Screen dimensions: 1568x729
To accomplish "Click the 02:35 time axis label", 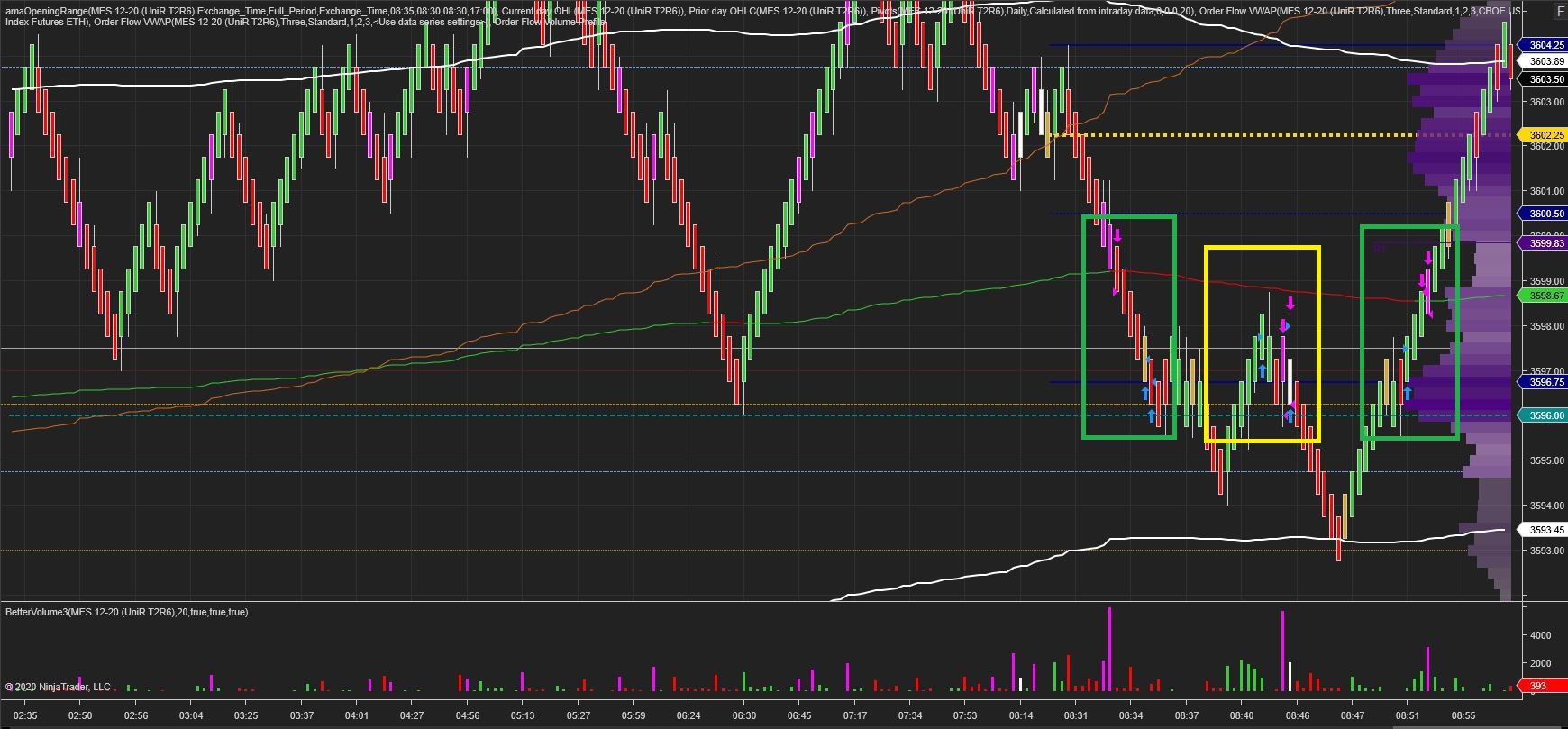I will pos(25,715).
